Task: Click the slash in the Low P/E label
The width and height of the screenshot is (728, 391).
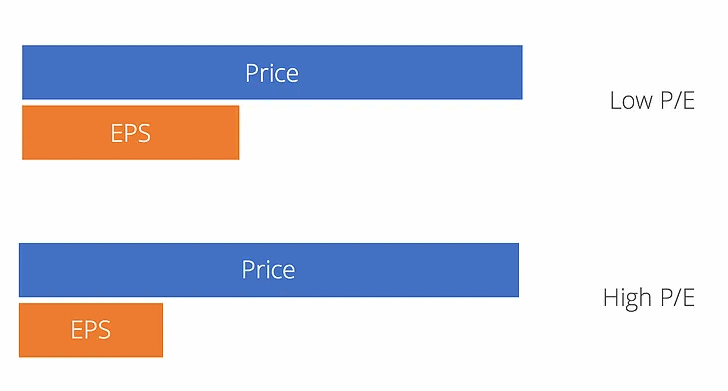Action: point(678,100)
